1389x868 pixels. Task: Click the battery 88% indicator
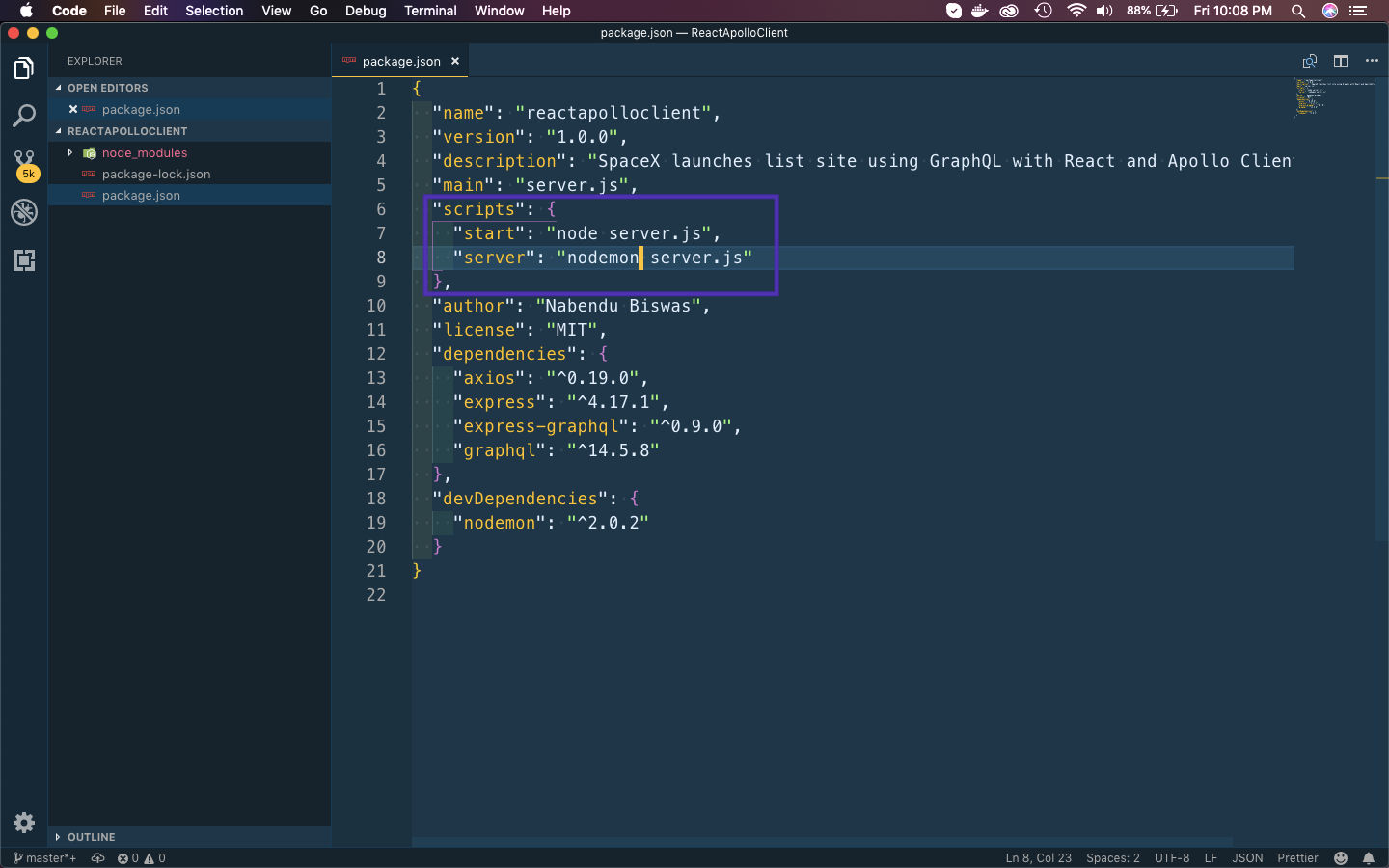pos(1153,11)
